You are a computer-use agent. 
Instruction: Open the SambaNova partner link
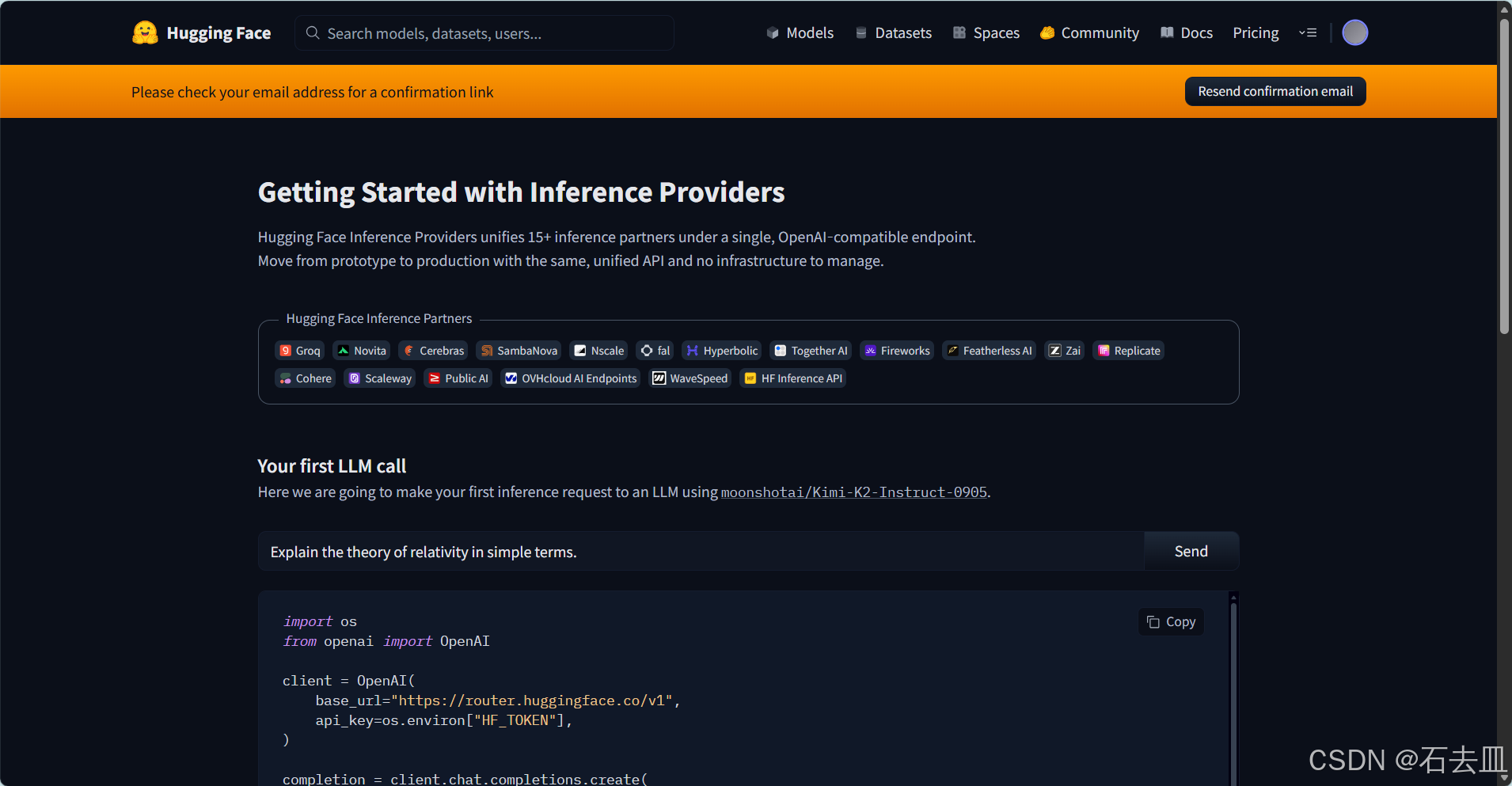(519, 351)
